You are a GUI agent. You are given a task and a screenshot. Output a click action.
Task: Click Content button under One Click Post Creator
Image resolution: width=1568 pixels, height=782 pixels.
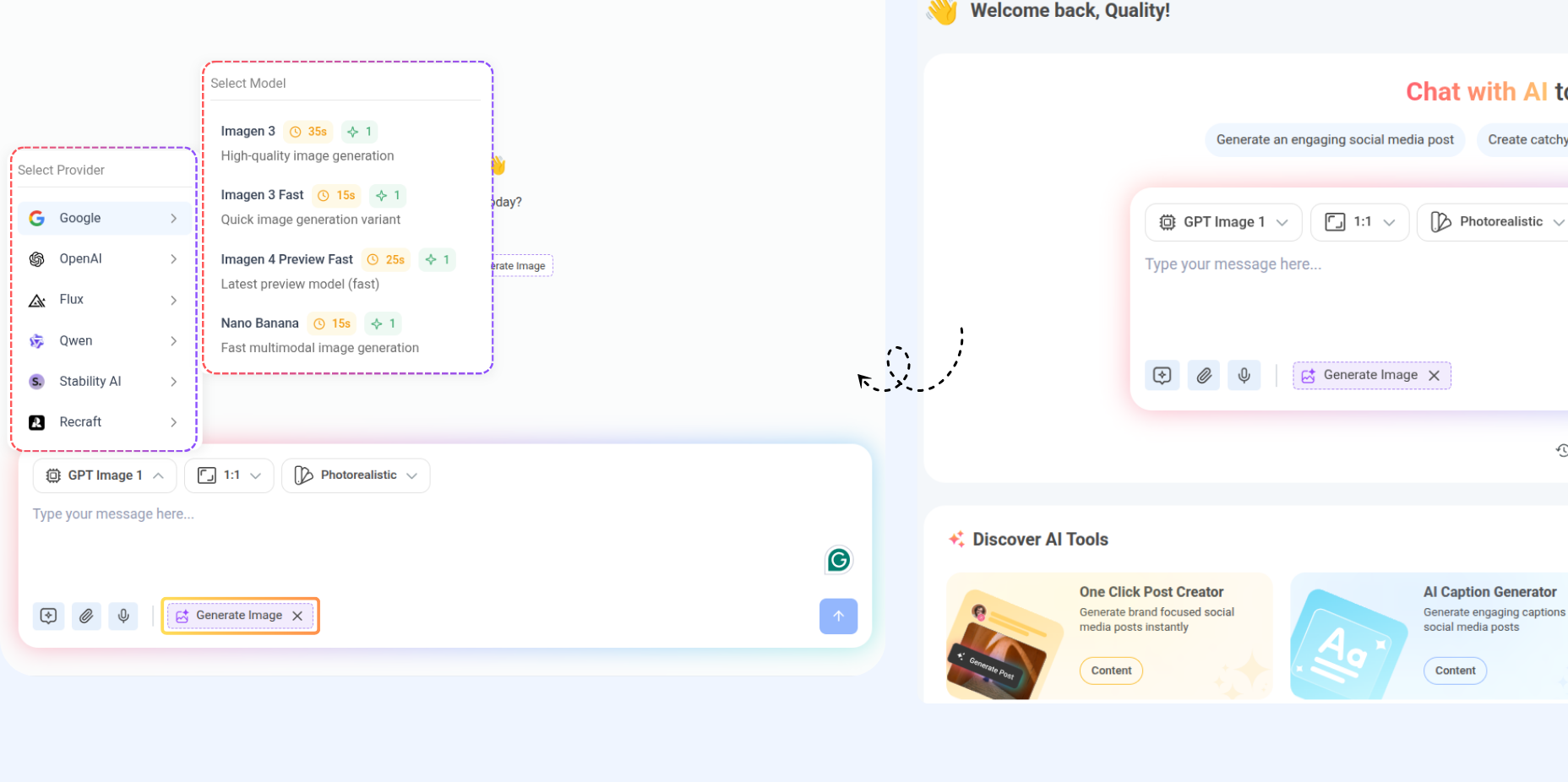pos(1111,671)
